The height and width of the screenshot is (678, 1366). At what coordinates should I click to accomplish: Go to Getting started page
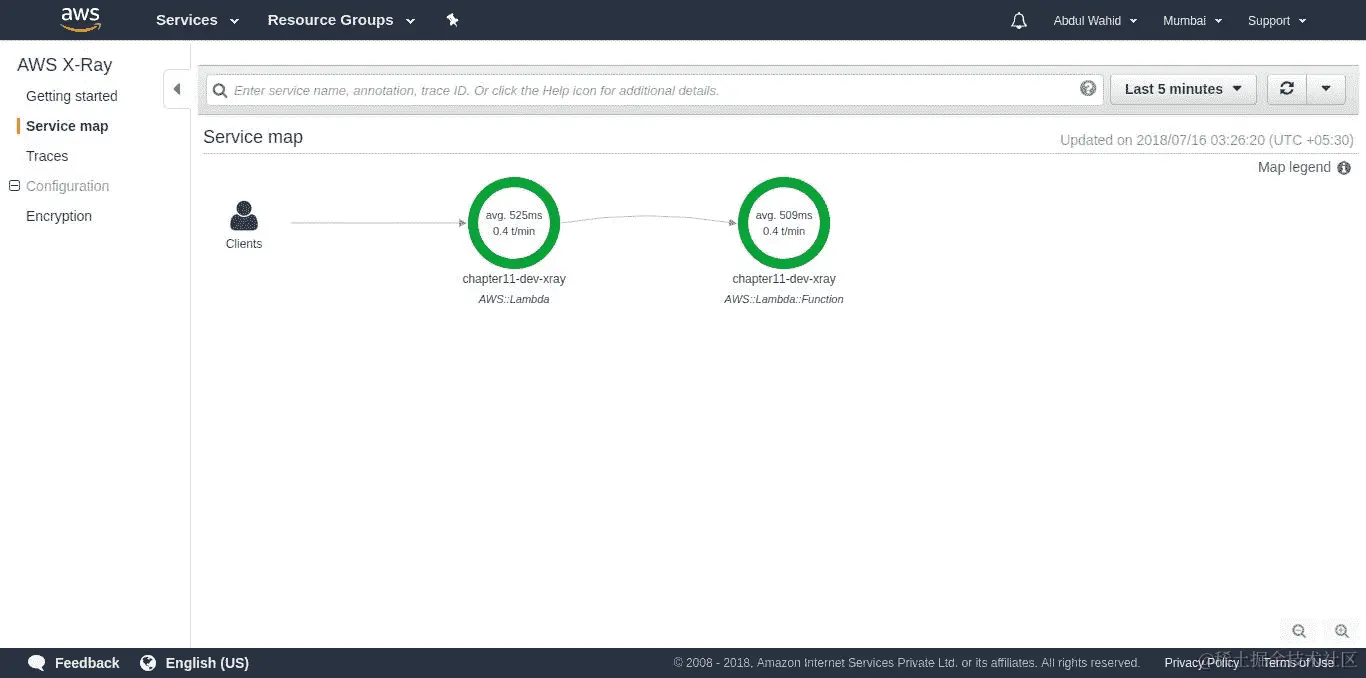coord(72,96)
